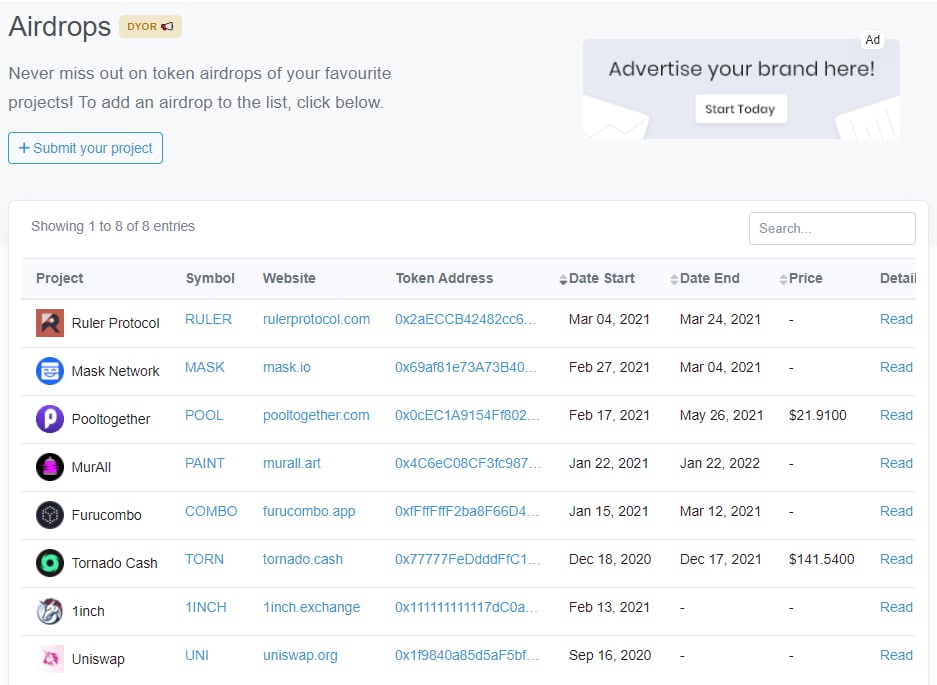Open the rulerprotocol.com website link
Image resolution: width=937 pixels, height=685 pixels.
tap(316, 319)
